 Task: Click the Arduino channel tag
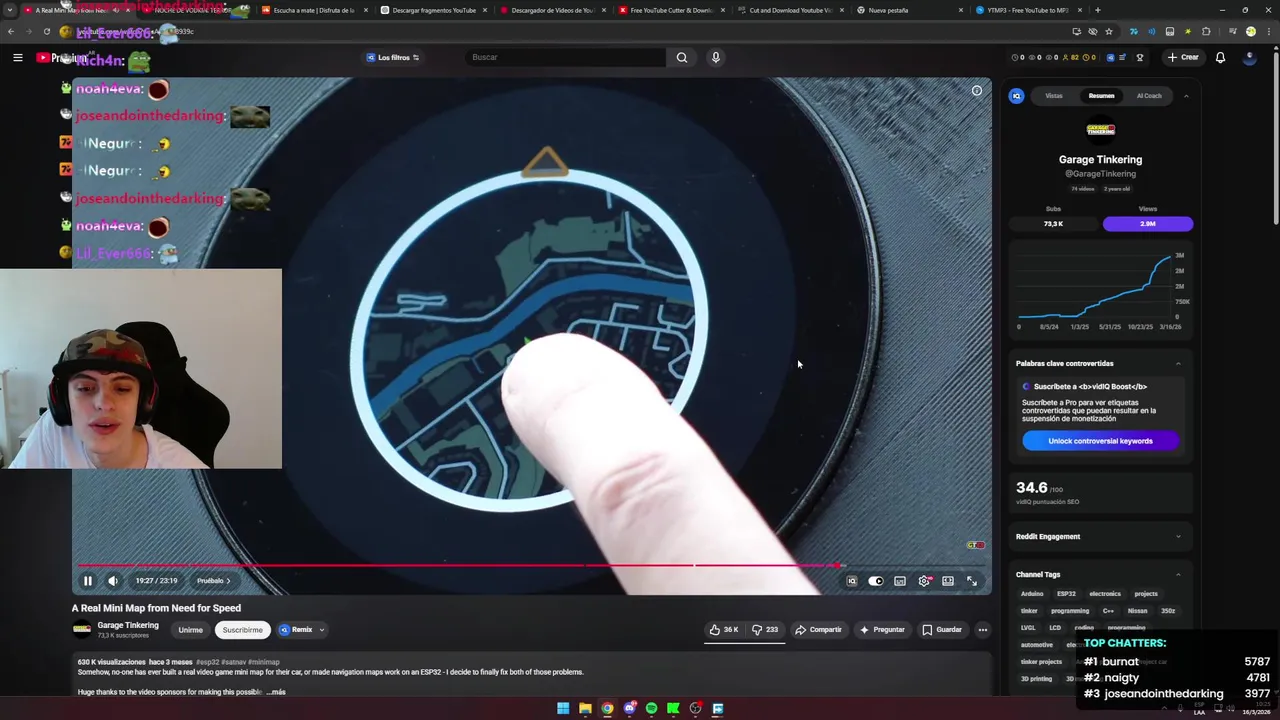(1031, 594)
